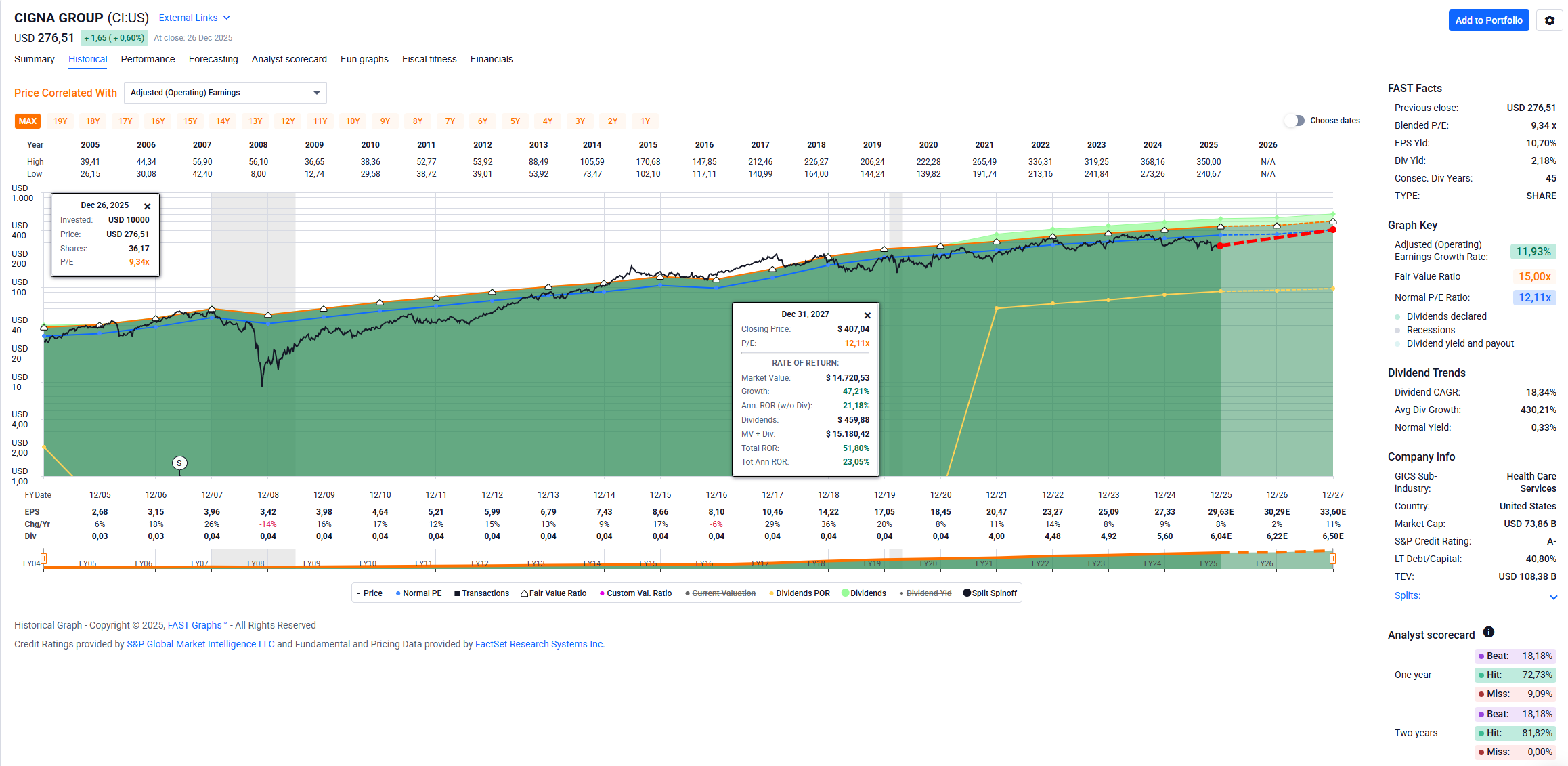Click the Add to Portfolio button
The height and width of the screenshot is (766, 1568).
coord(1488,20)
